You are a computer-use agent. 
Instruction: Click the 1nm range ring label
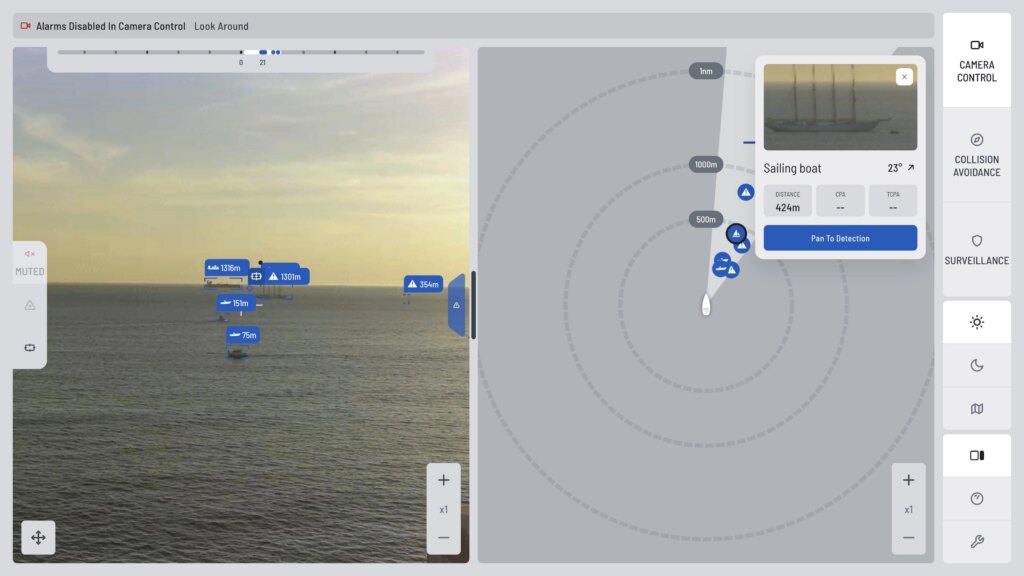[x=705, y=71]
